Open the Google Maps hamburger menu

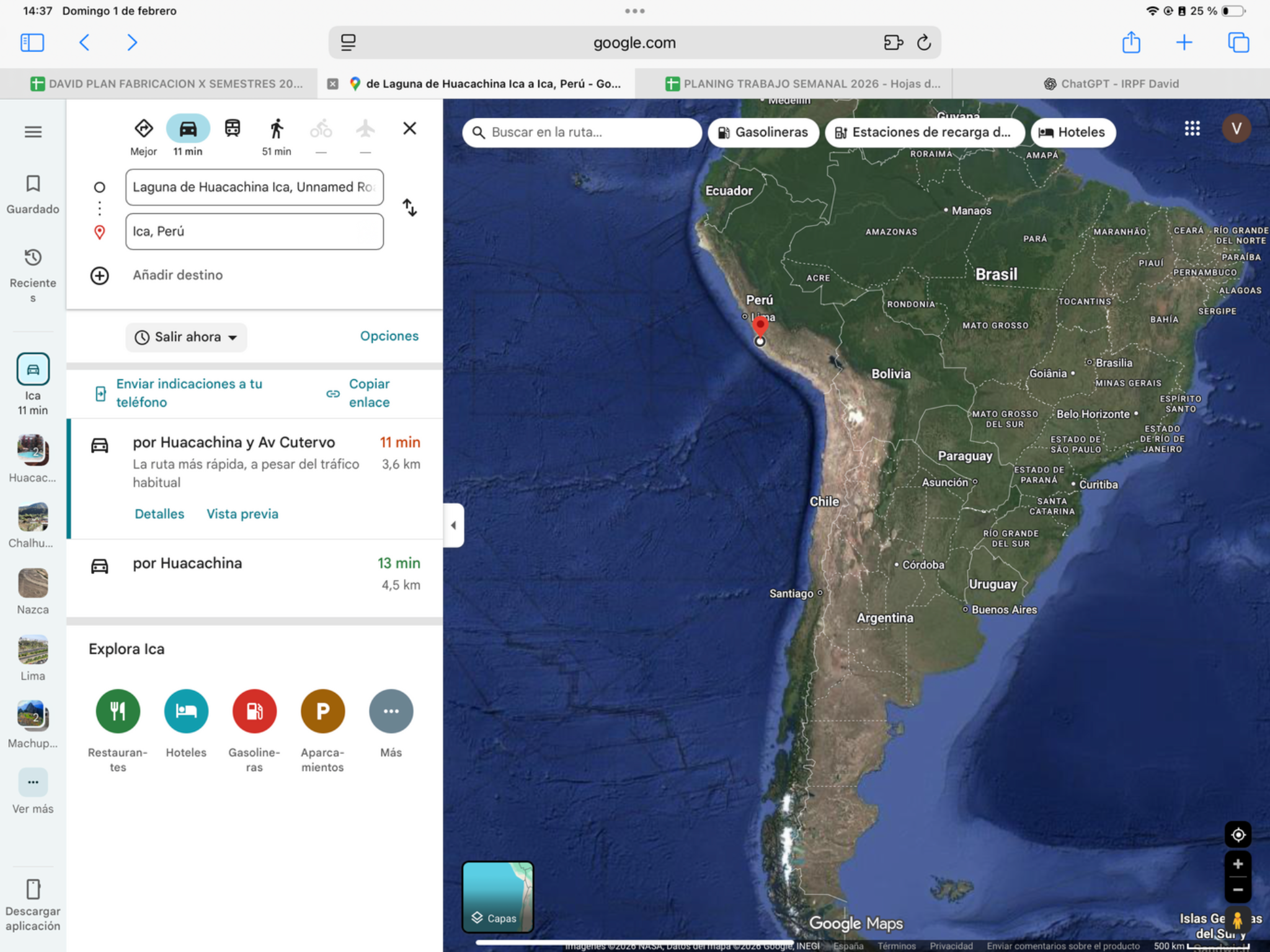[33, 131]
